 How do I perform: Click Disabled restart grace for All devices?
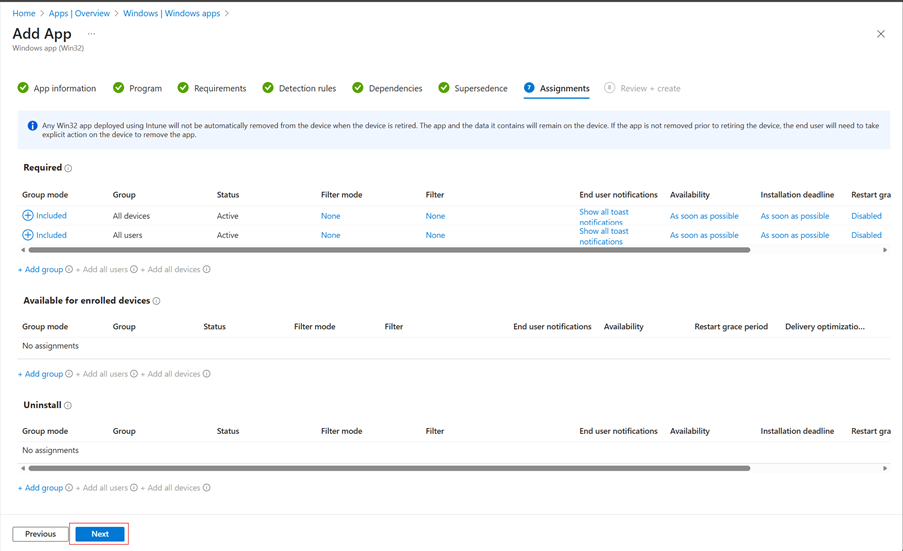[x=866, y=216]
